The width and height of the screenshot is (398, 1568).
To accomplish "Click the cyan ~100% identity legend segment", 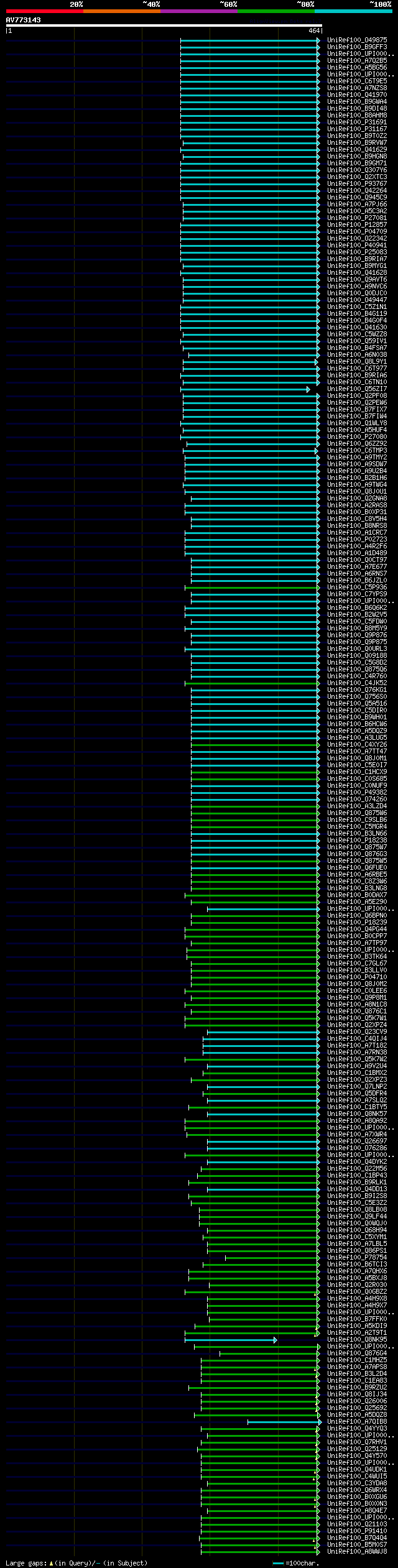I will [x=353, y=11].
